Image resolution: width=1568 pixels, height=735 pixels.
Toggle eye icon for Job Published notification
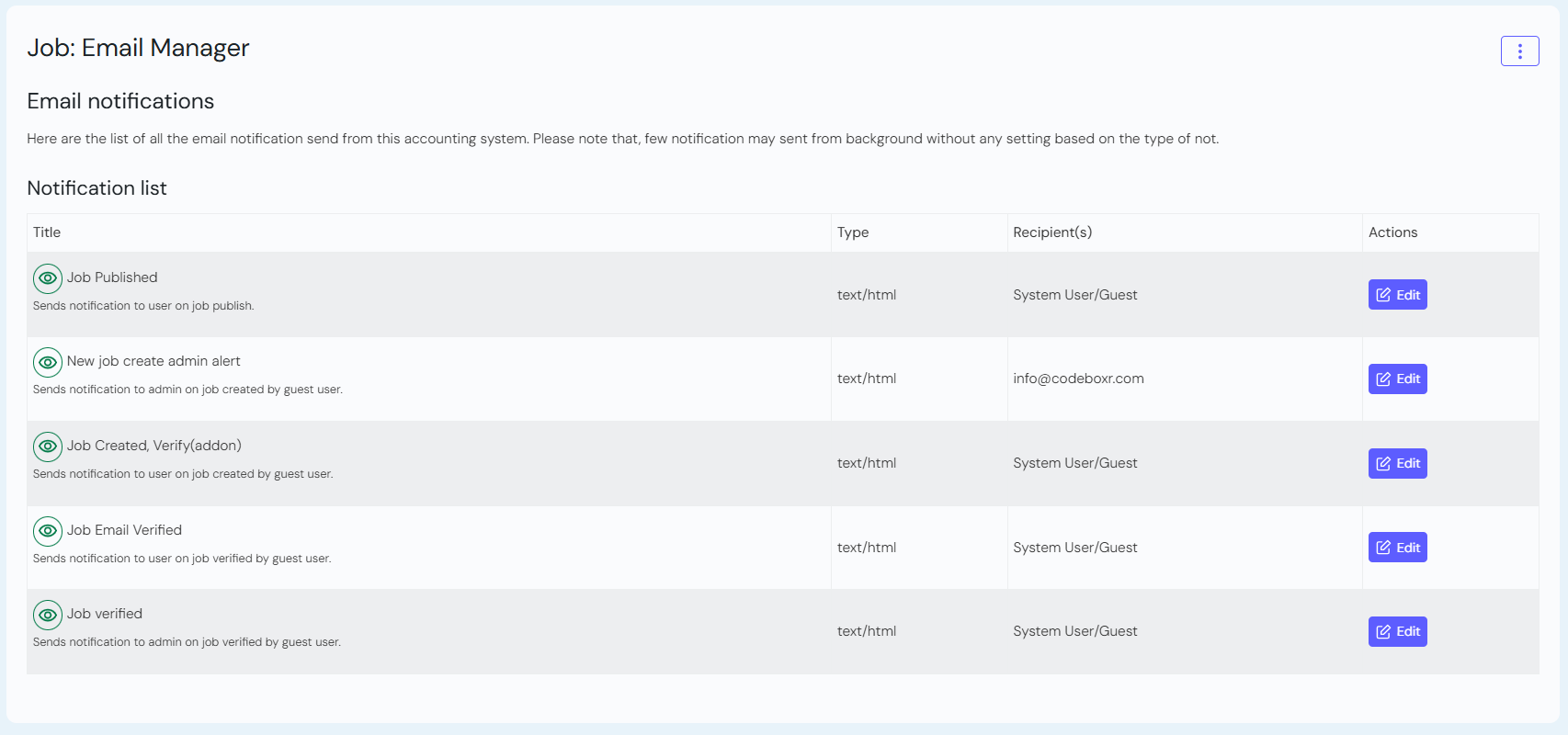click(x=48, y=278)
